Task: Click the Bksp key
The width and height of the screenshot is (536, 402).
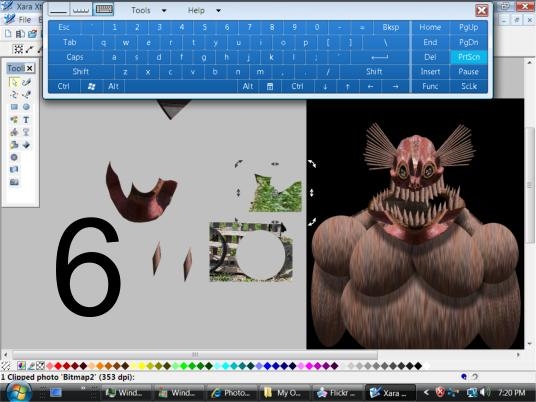Action: [391, 27]
